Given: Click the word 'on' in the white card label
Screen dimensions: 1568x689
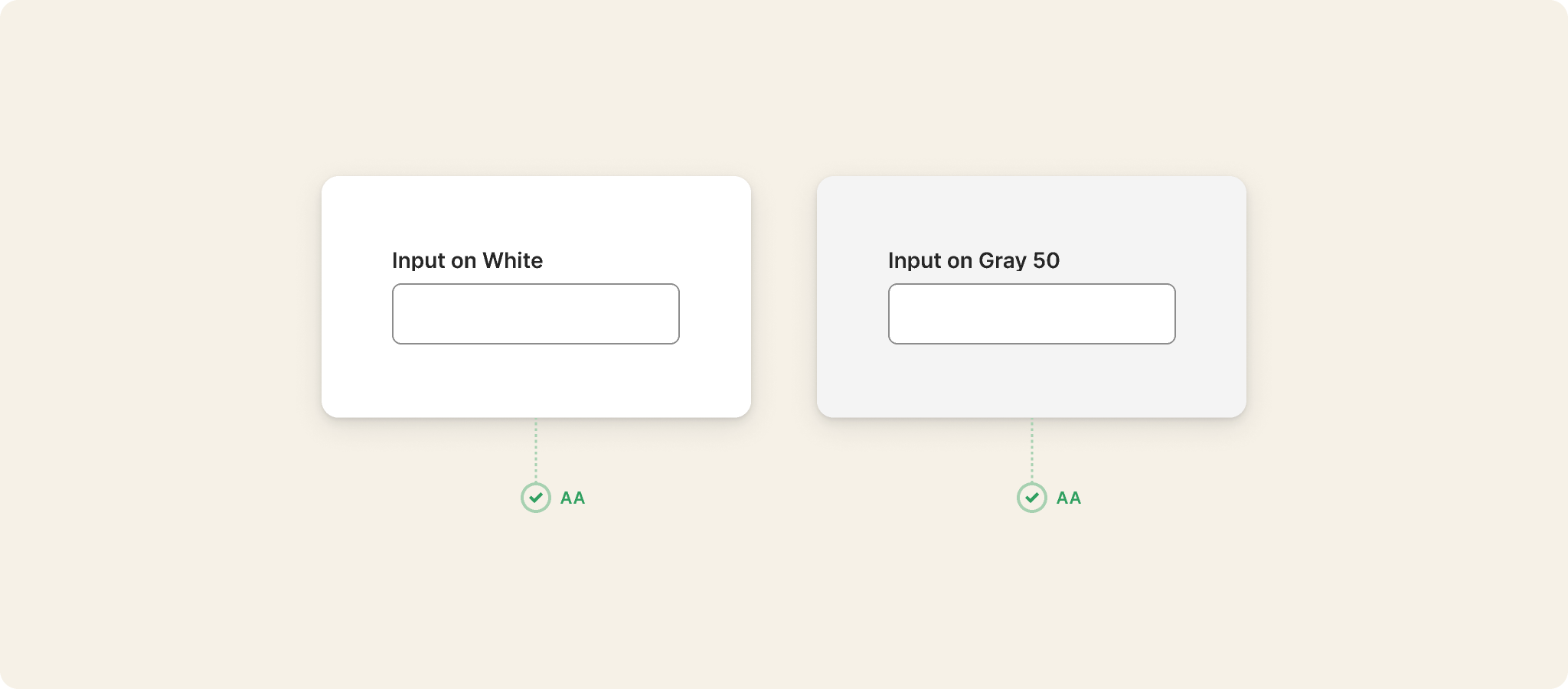Looking at the screenshot, I should pos(464,263).
